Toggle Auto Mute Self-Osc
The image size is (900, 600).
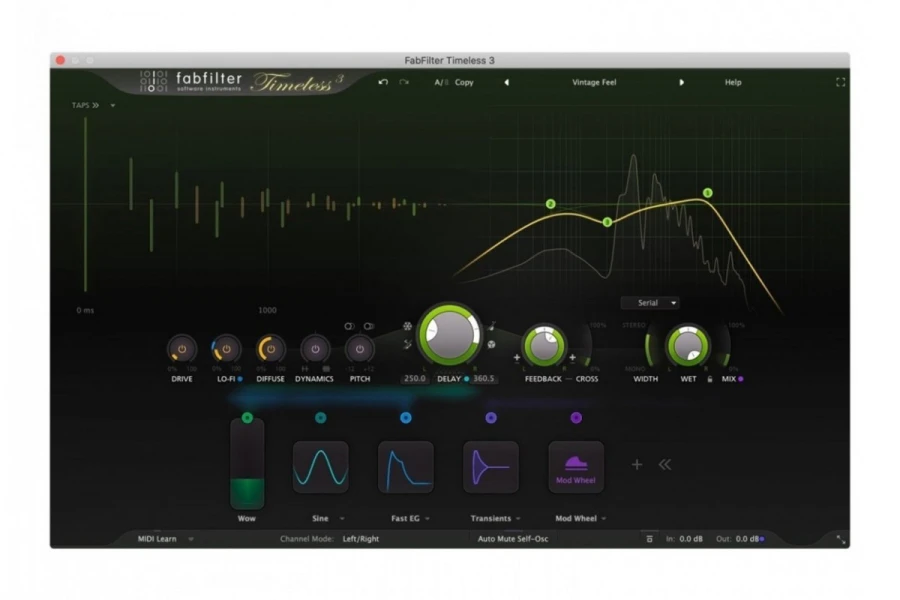click(513, 539)
